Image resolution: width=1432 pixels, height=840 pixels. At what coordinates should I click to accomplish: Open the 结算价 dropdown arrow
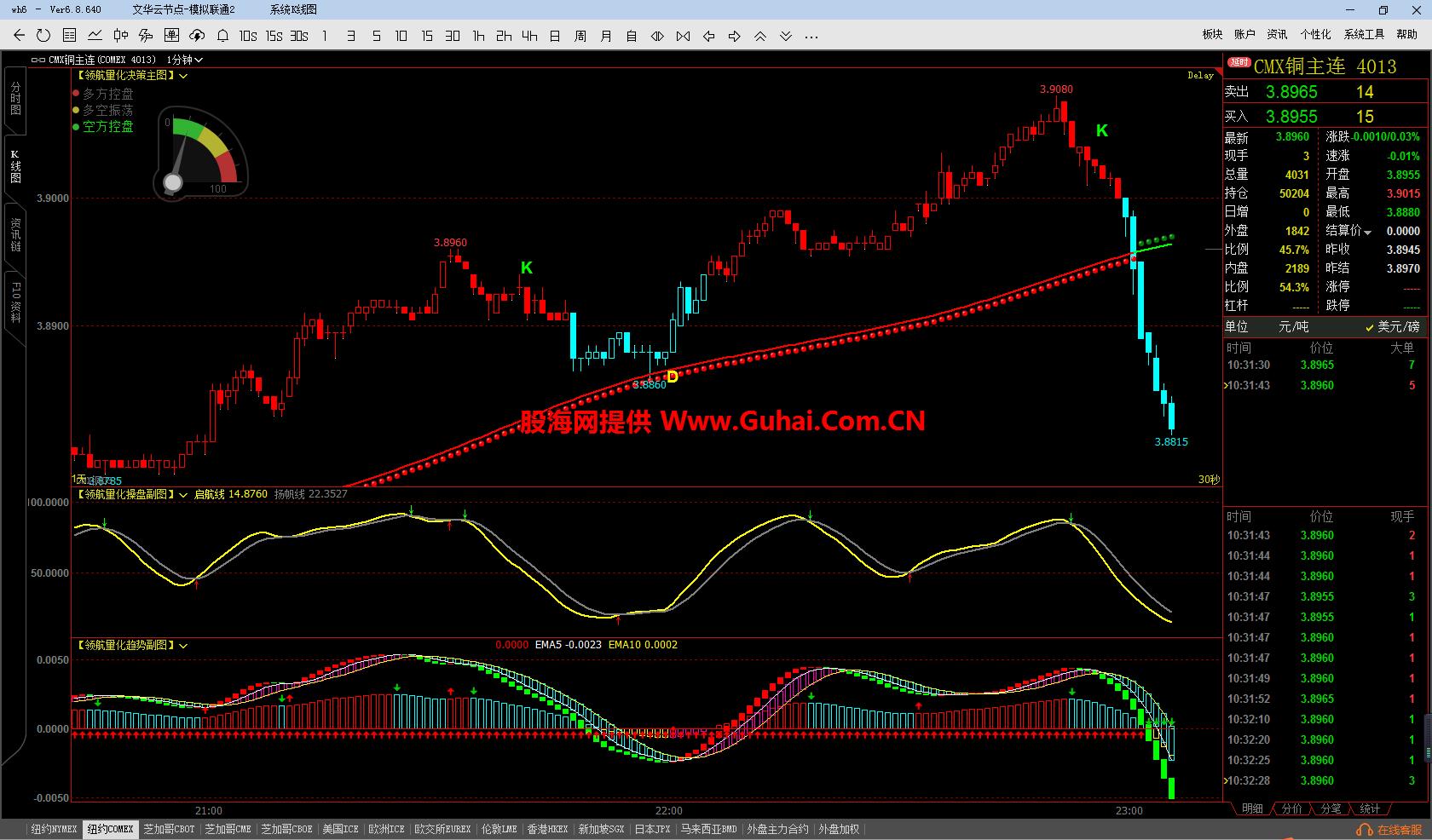(x=1368, y=232)
